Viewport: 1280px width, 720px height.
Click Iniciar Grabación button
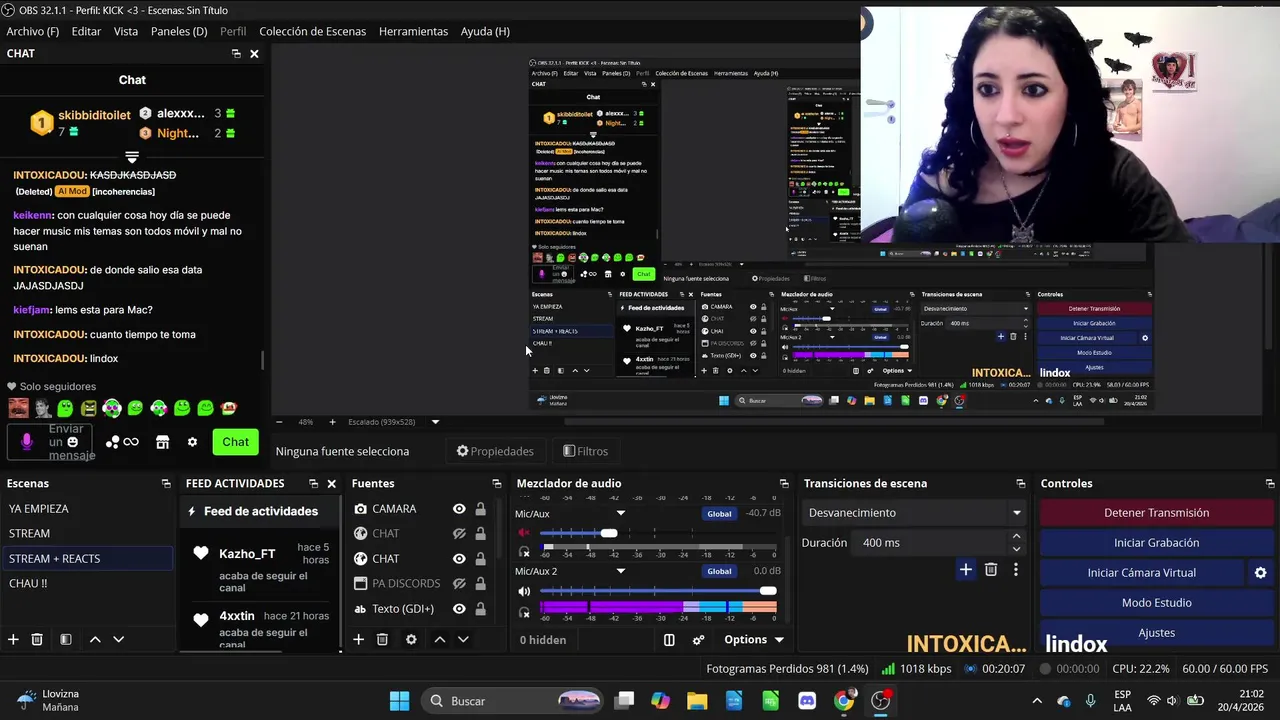1156,543
